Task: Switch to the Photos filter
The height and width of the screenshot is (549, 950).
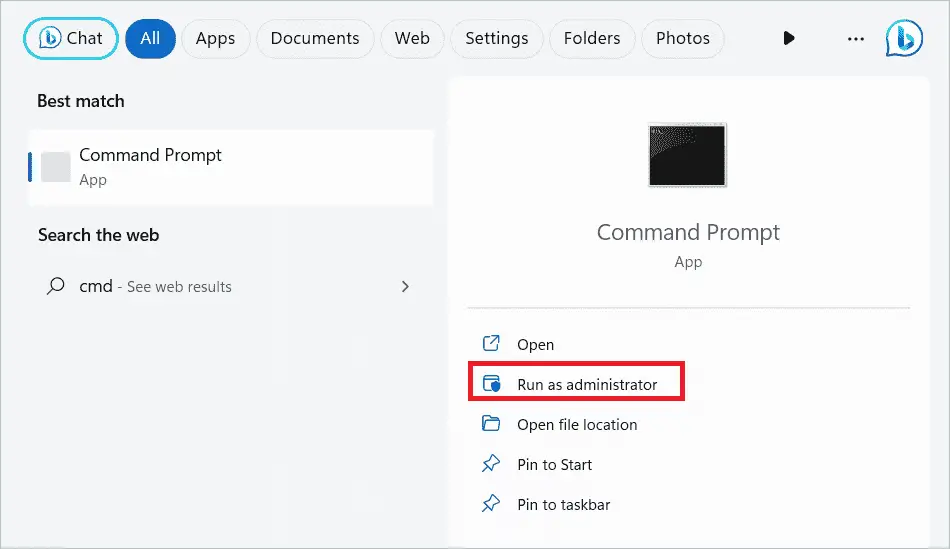Action: pyautogui.click(x=683, y=38)
